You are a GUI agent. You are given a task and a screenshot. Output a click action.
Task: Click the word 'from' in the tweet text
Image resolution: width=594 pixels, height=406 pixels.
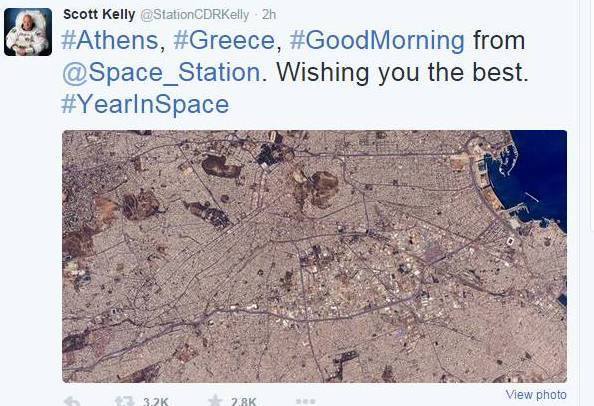pos(499,40)
